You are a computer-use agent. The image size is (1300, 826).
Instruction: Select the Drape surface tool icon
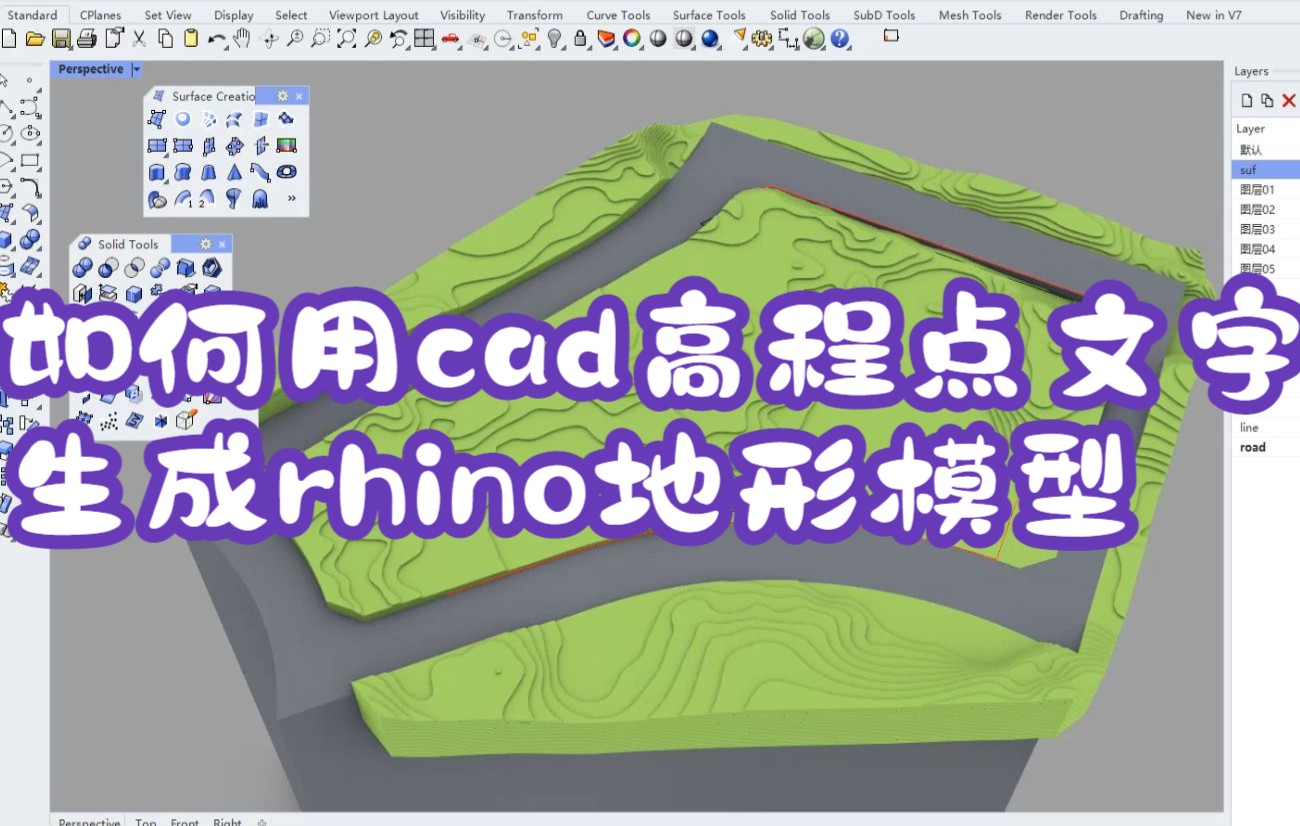click(259, 198)
